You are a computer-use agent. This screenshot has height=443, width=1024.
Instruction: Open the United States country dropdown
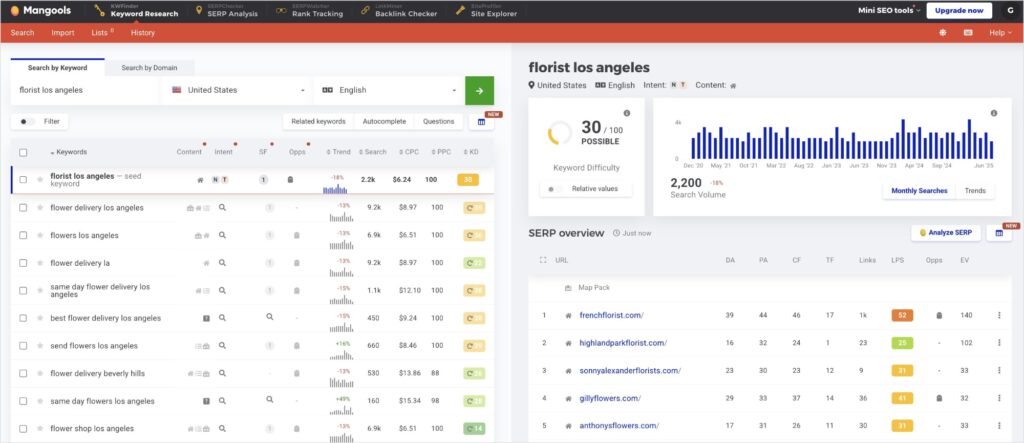click(x=238, y=90)
